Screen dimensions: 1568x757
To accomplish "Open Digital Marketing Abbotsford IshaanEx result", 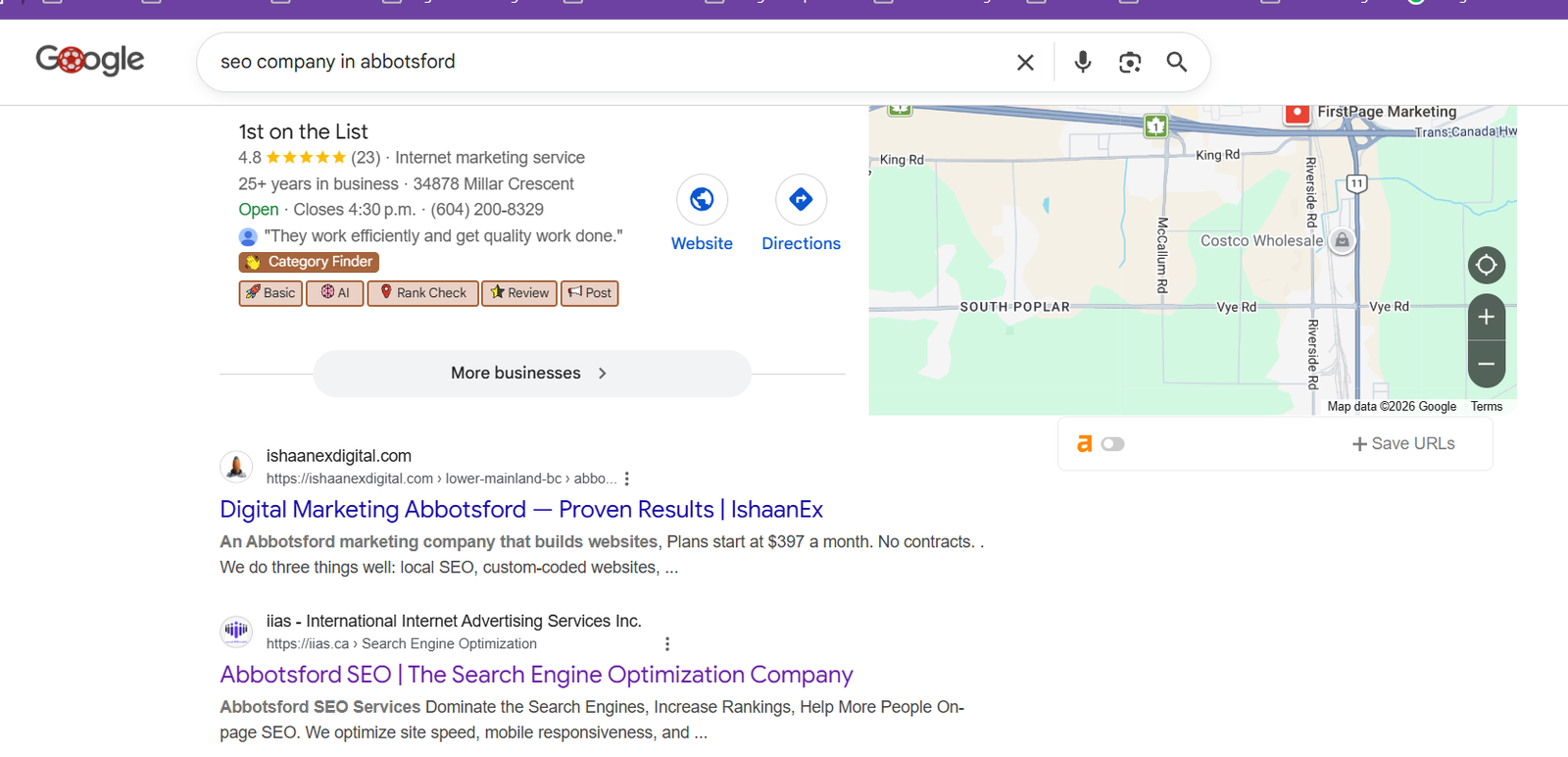I will point(521,510).
